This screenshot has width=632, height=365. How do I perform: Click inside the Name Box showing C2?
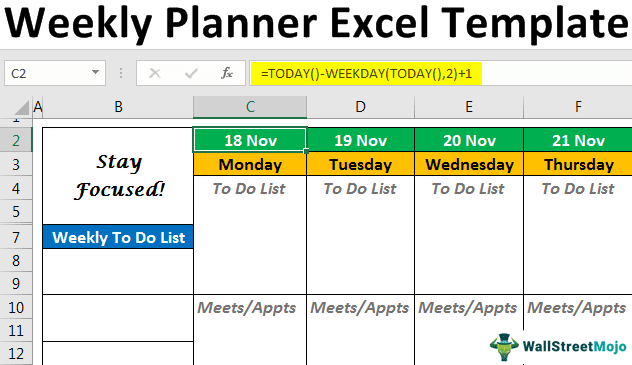click(x=47, y=73)
